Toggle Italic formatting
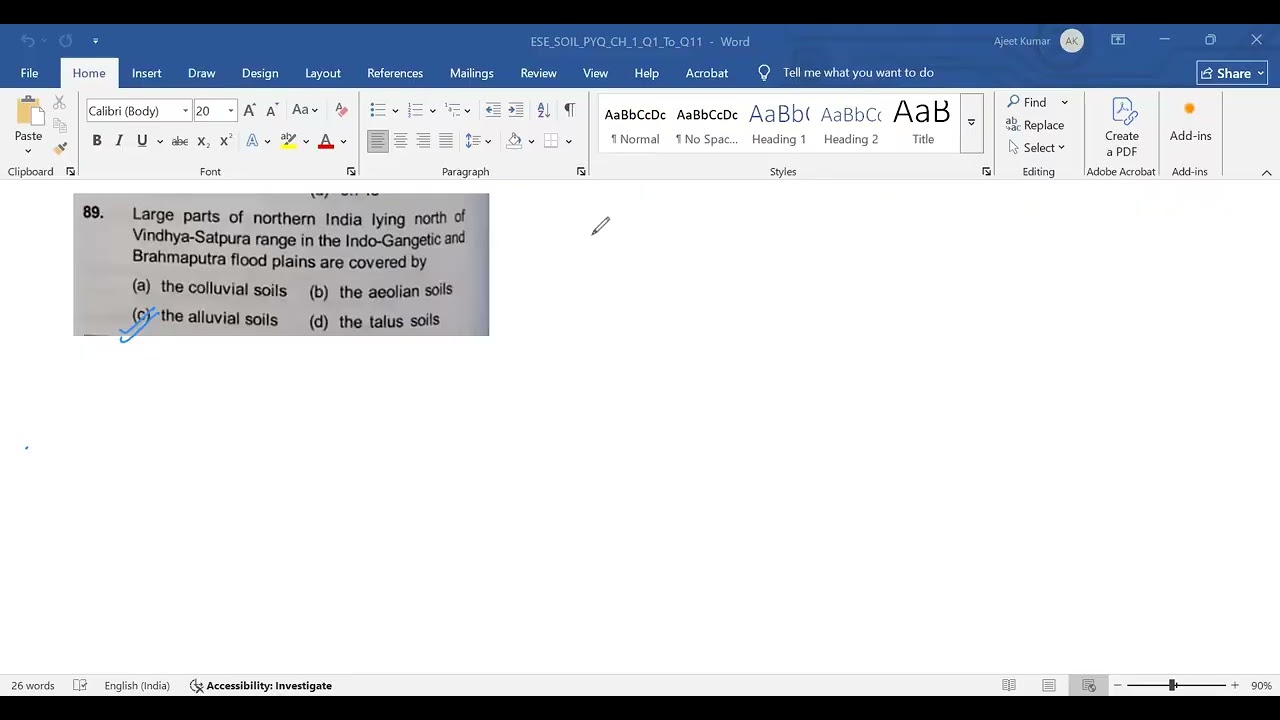Screen dimensions: 1280x720 pos(119,141)
